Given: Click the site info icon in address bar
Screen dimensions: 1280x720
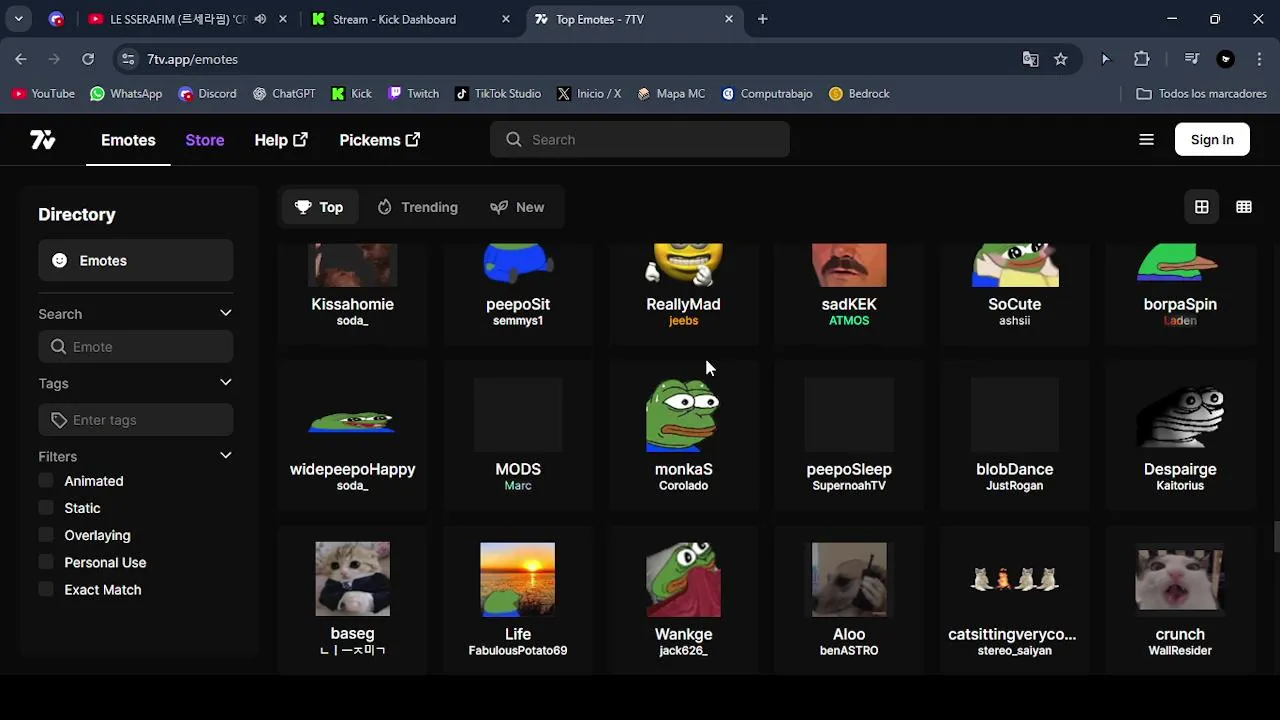Looking at the screenshot, I should pyautogui.click(x=128, y=59).
